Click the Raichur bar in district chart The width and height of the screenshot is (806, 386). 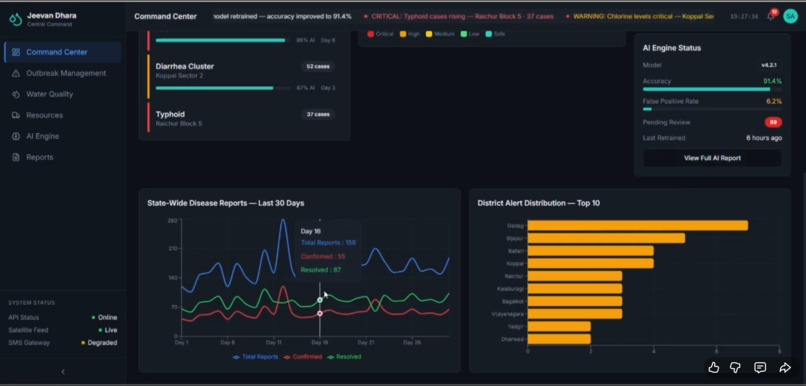575,276
